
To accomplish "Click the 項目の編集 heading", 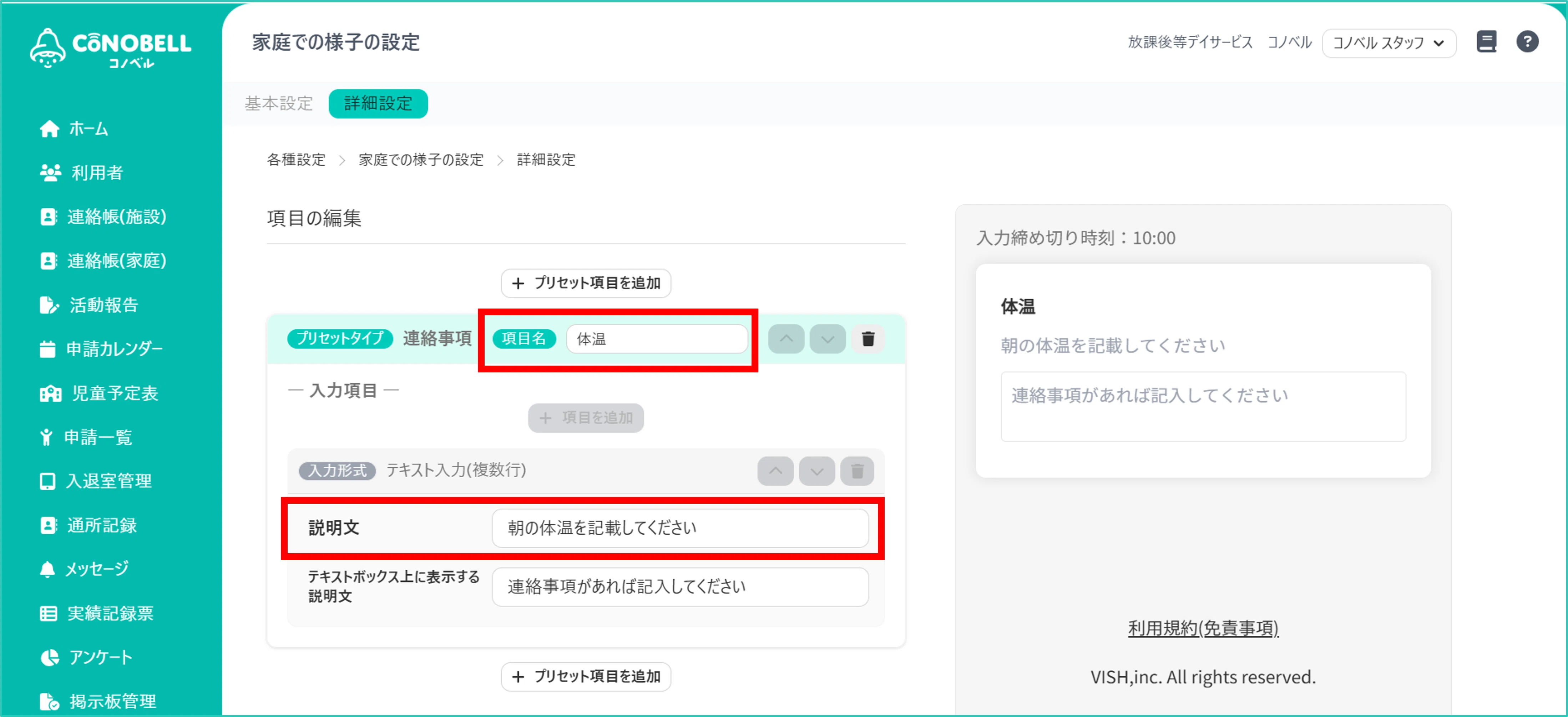I will coord(314,218).
